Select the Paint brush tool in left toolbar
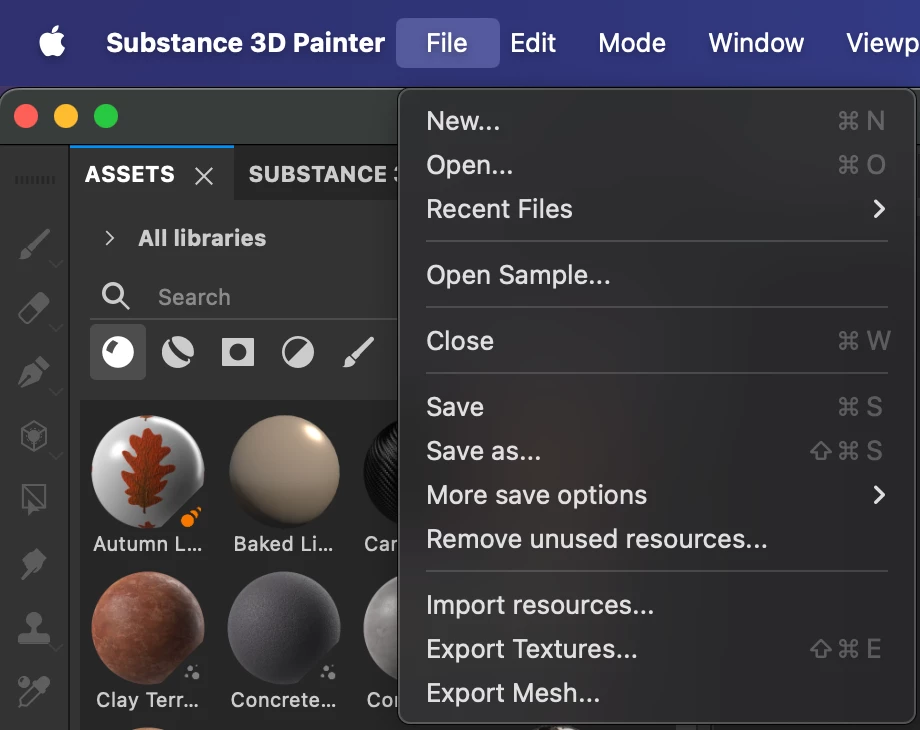This screenshot has height=730, width=920. pyautogui.click(x=34, y=244)
